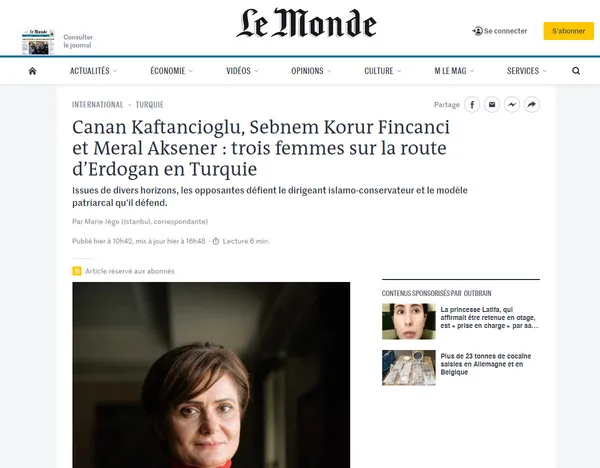Click the home icon in navigation bar
The height and width of the screenshot is (468, 600).
32,71
